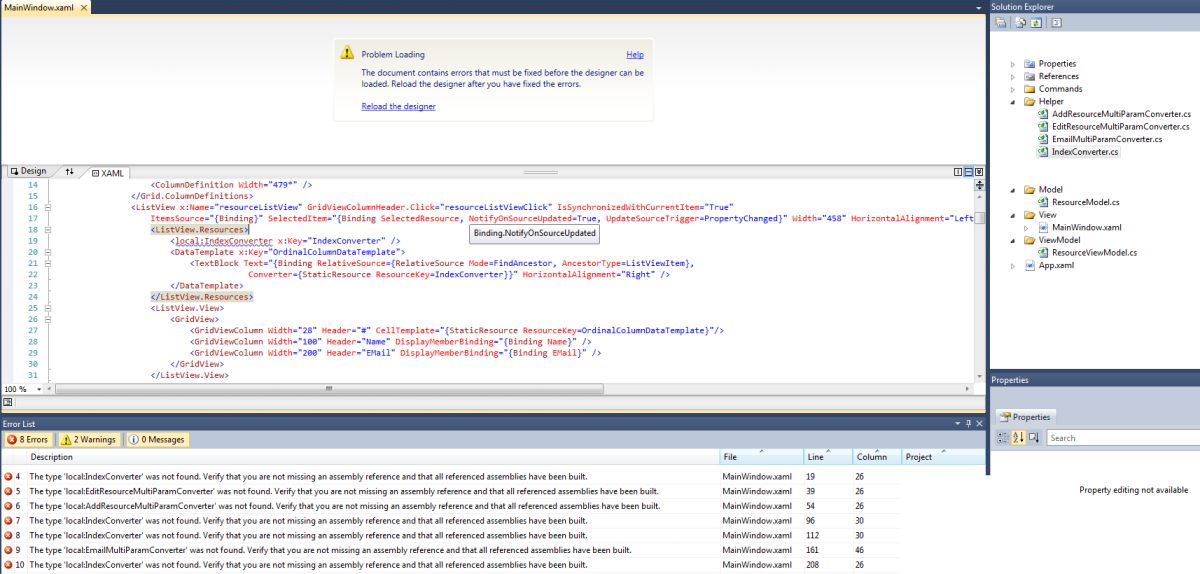1200x574 pixels.
Task: Click the error icon for error 4
Action: coord(8,477)
